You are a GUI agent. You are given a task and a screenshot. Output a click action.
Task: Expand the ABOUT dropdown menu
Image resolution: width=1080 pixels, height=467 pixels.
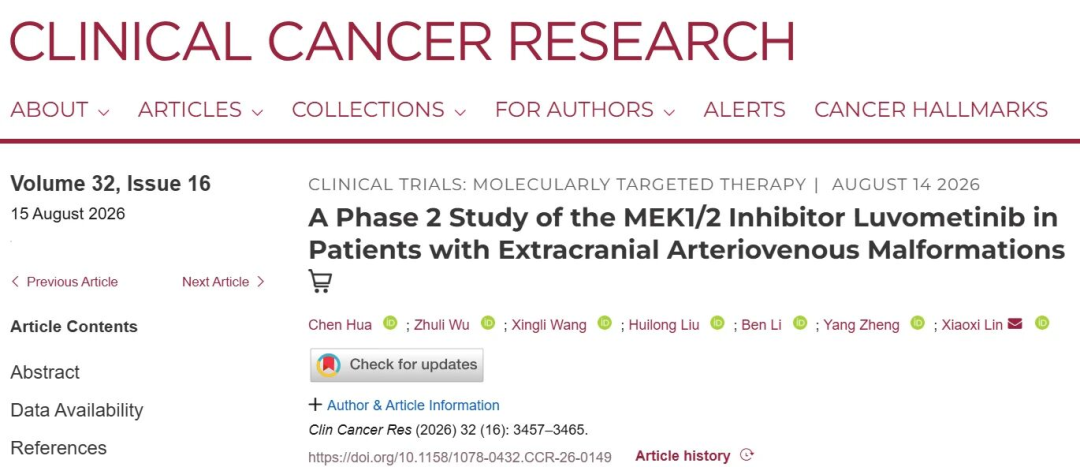click(x=59, y=110)
